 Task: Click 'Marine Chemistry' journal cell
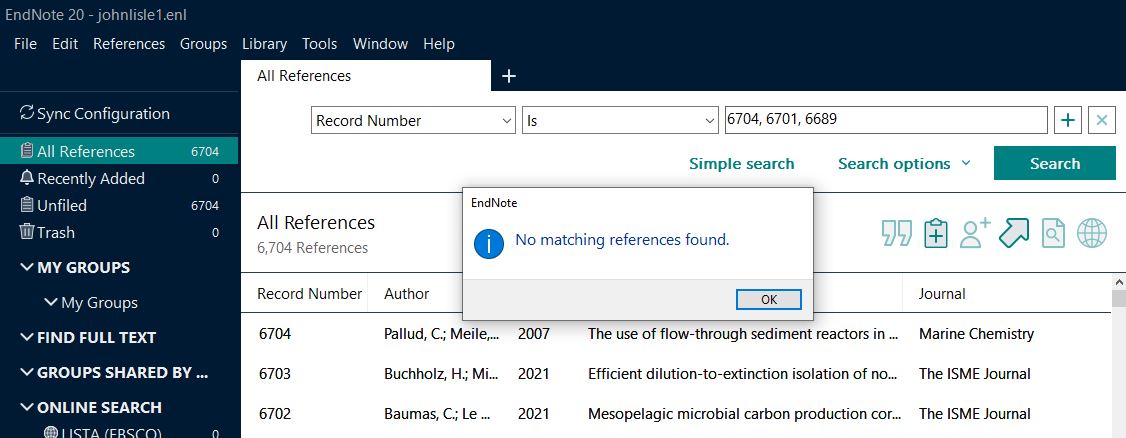point(977,333)
